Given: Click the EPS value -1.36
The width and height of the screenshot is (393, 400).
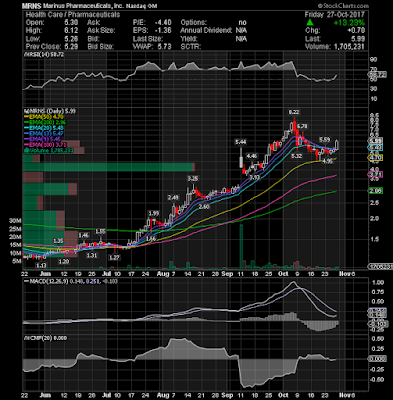Looking at the screenshot, I should [x=163, y=30].
